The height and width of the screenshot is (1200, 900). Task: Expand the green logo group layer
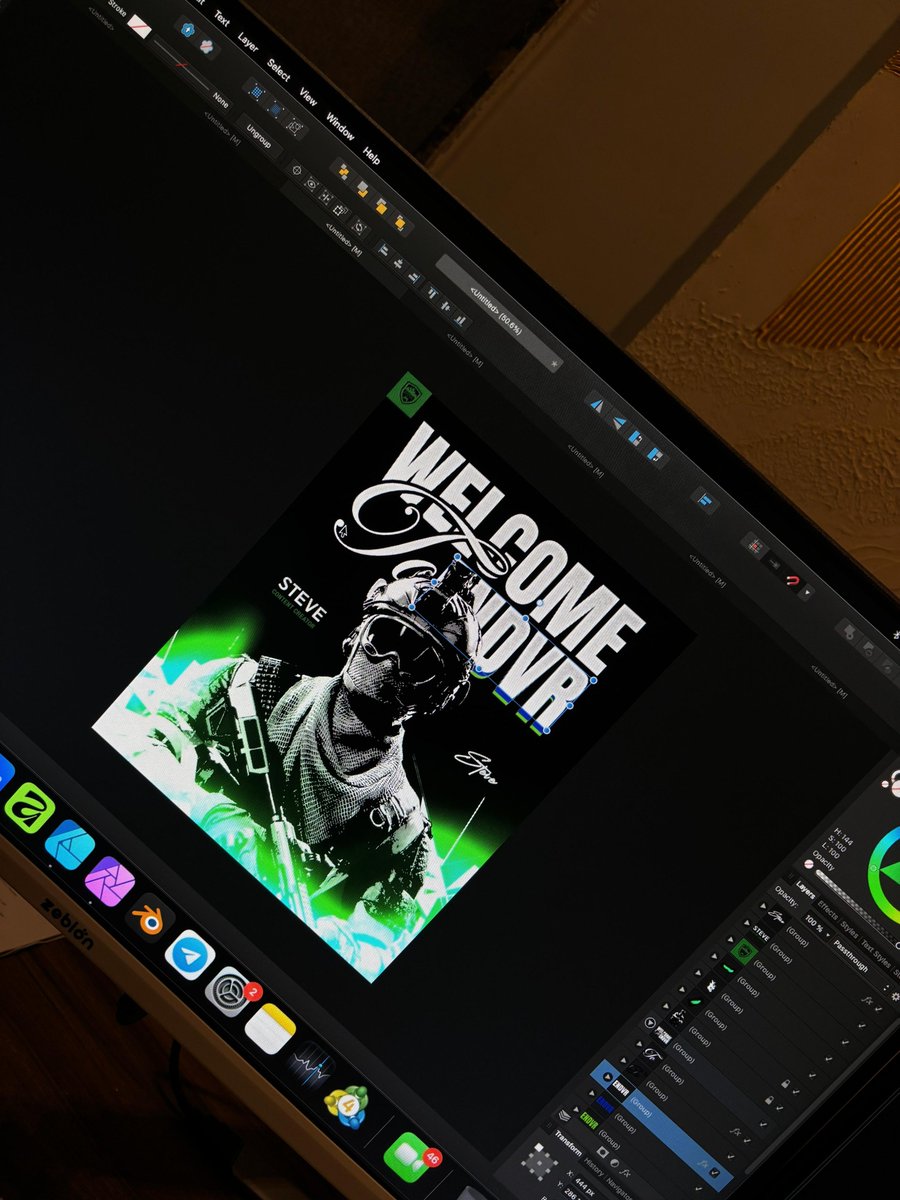click(730, 939)
